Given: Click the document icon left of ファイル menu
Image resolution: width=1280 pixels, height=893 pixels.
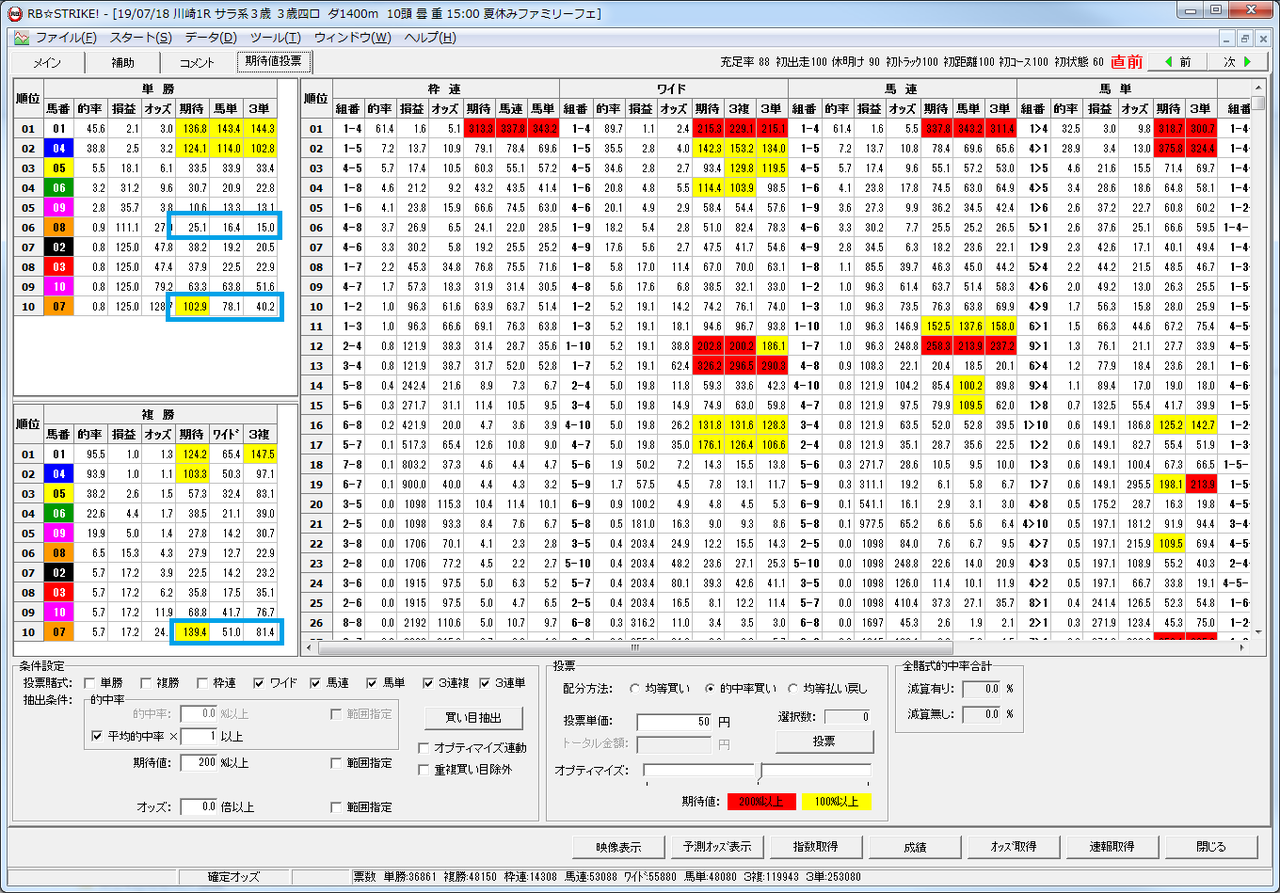Looking at the screenshot, I should point(22,38).
